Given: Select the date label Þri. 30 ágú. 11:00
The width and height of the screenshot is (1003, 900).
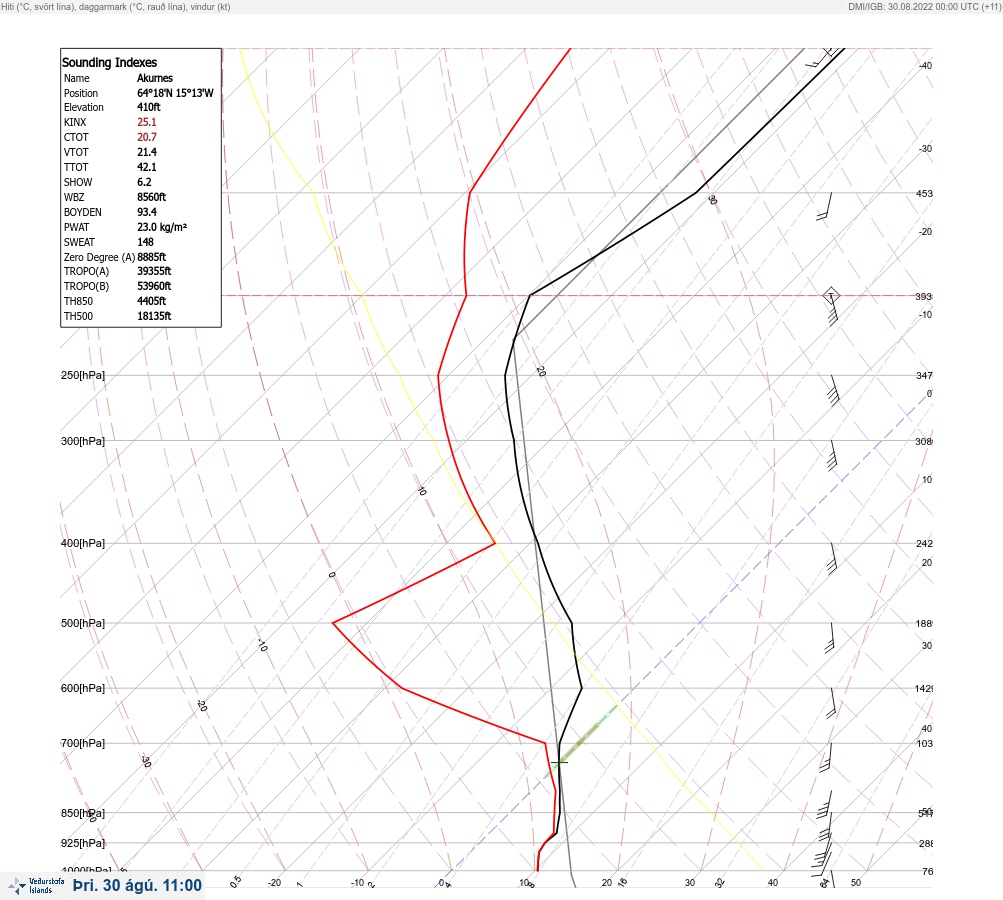Looking at the screenshot, I should 138,885.
